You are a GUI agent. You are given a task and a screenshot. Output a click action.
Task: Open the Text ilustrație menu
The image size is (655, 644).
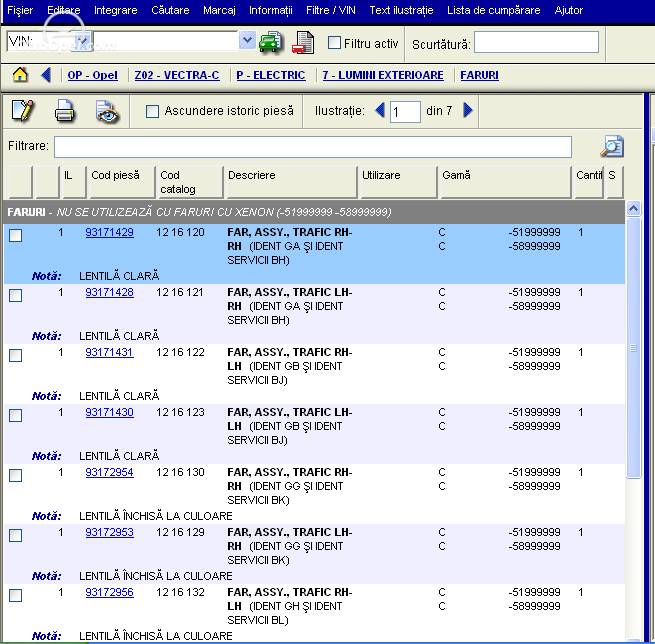click(x=401, y=10)
